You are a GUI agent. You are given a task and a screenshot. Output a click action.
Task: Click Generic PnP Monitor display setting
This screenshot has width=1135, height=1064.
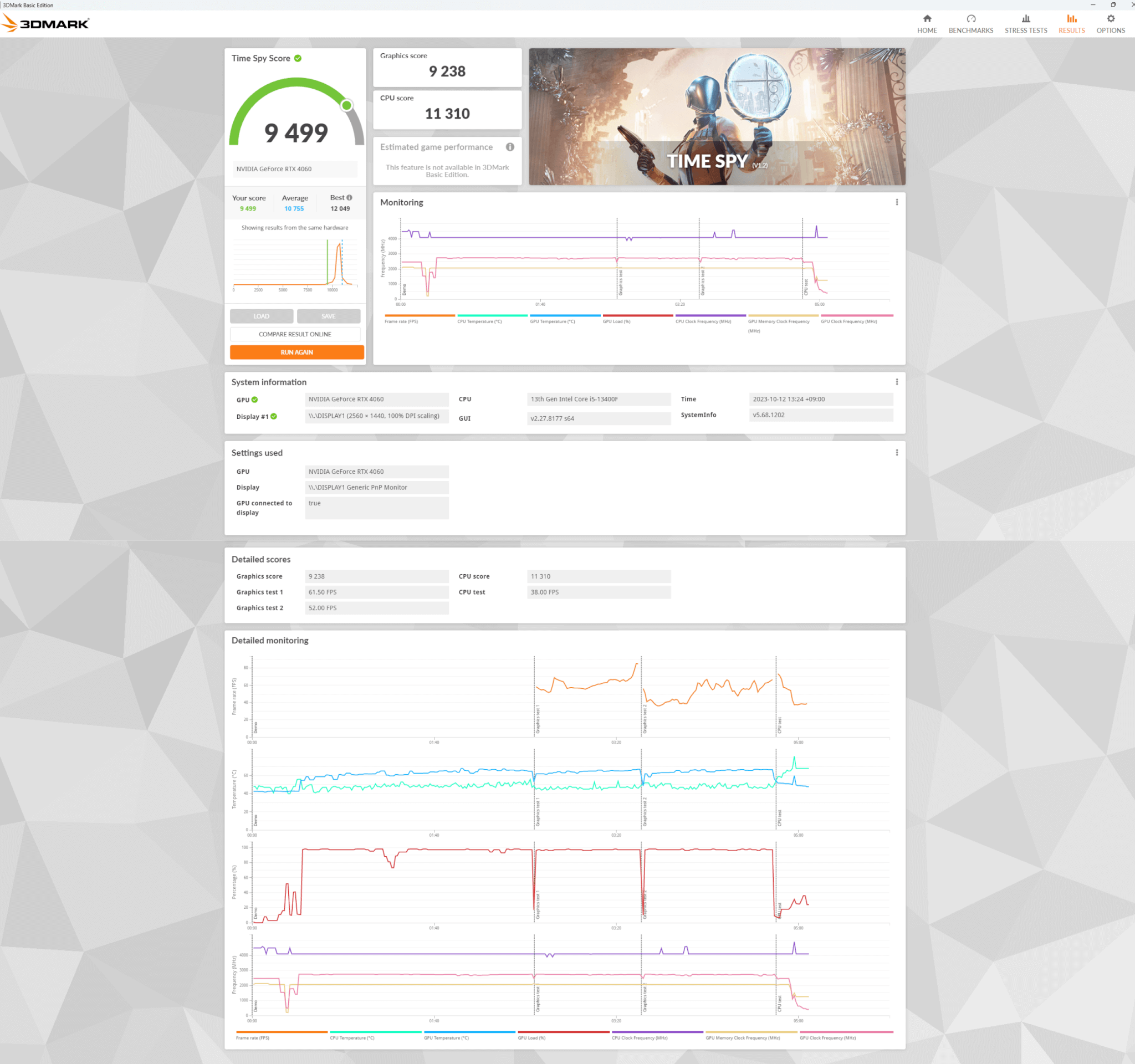pos(377,488)
